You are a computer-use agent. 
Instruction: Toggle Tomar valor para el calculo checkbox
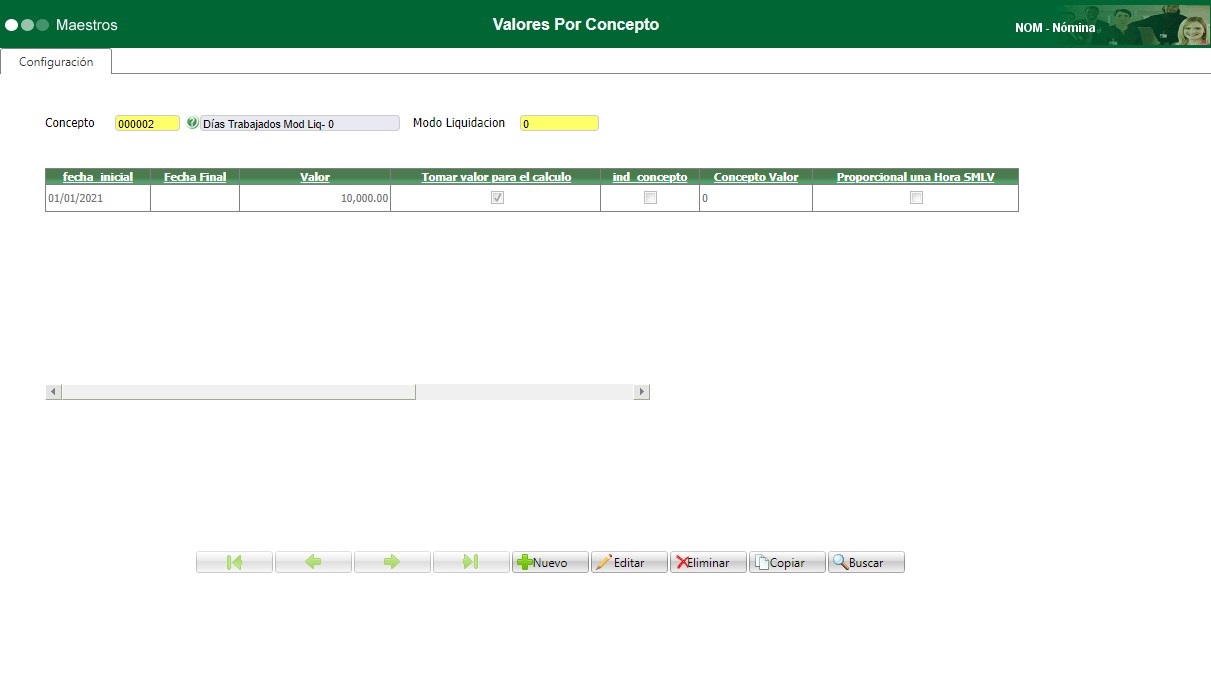(x=497, y=198)
